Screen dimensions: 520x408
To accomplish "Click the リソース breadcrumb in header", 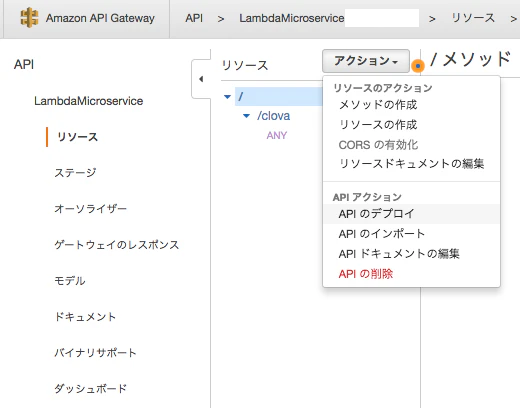I will pyautogui.click(x=473, y=18).
